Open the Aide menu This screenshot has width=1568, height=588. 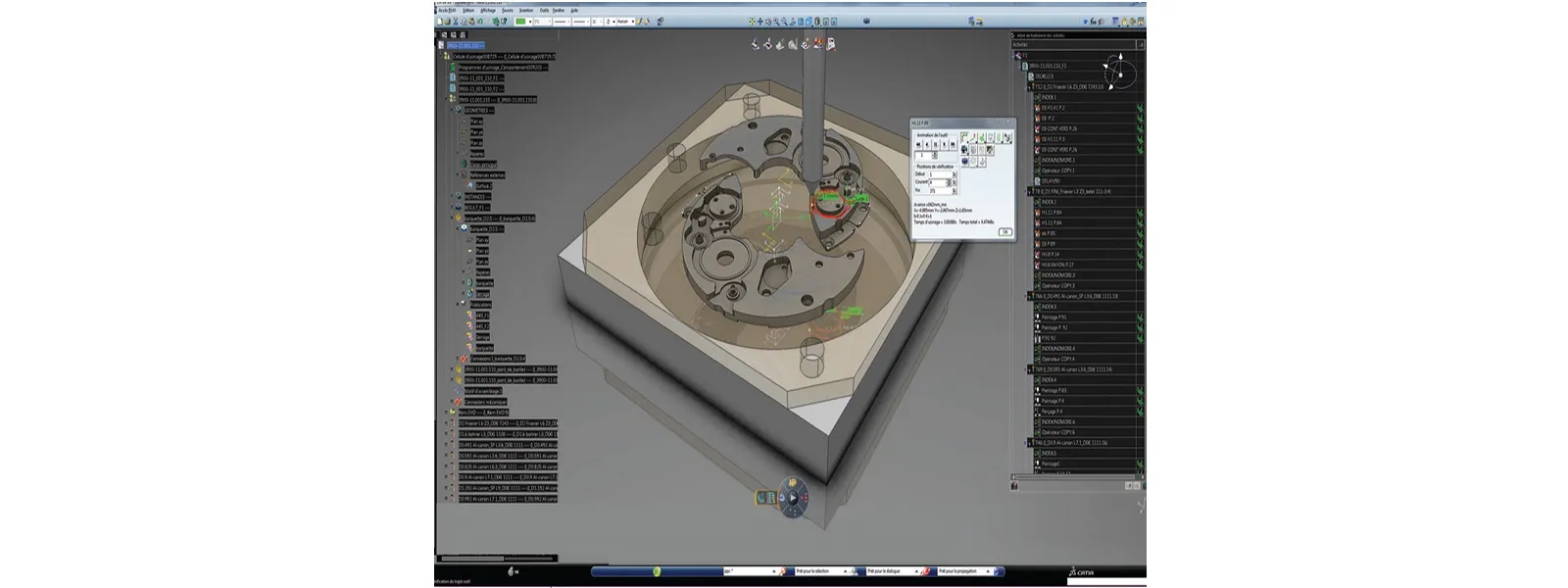coord(574,10)
